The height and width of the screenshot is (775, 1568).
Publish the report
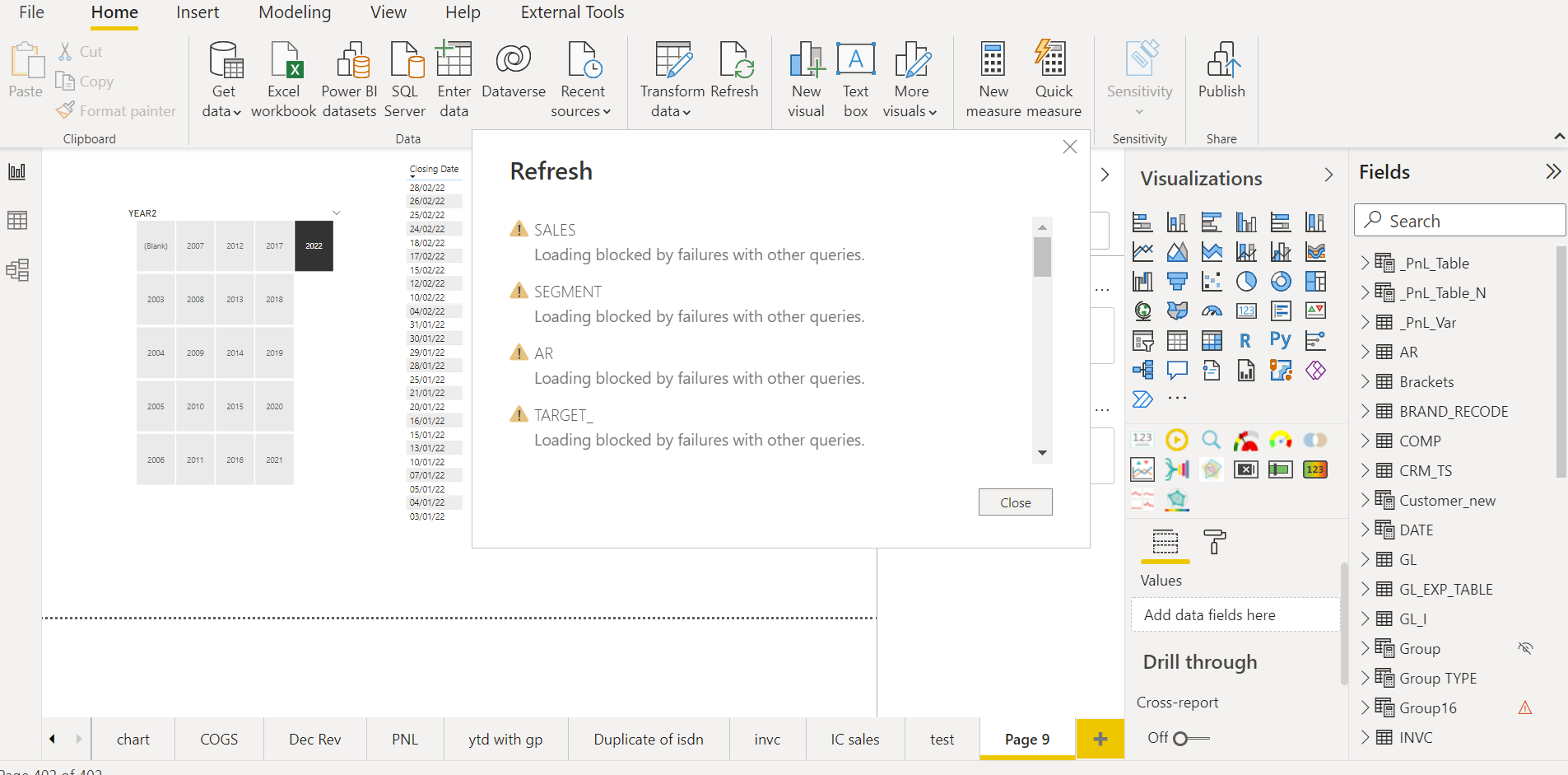(1221, 71)
